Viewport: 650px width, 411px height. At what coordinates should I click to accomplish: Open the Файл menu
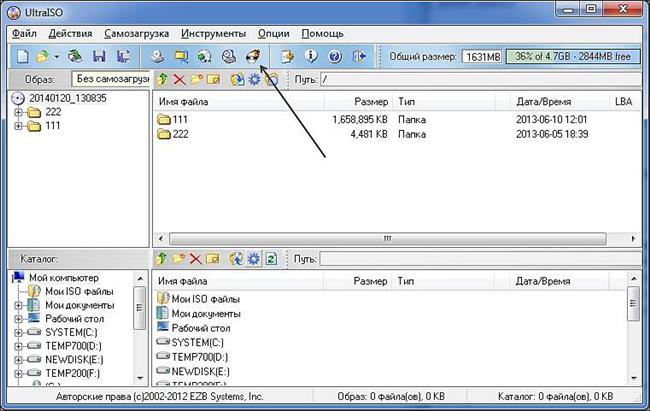coord(24,34)
